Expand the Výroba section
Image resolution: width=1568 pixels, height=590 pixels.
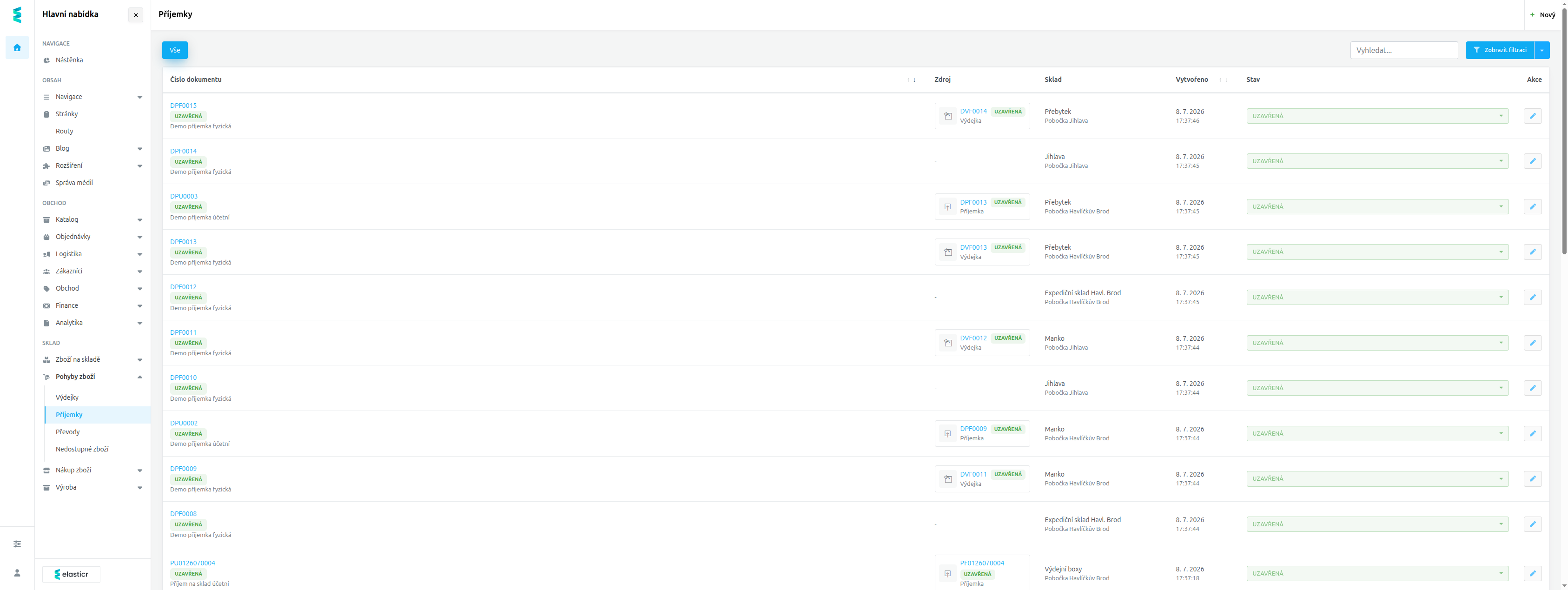pyautogui.click(x=140, y=488)
